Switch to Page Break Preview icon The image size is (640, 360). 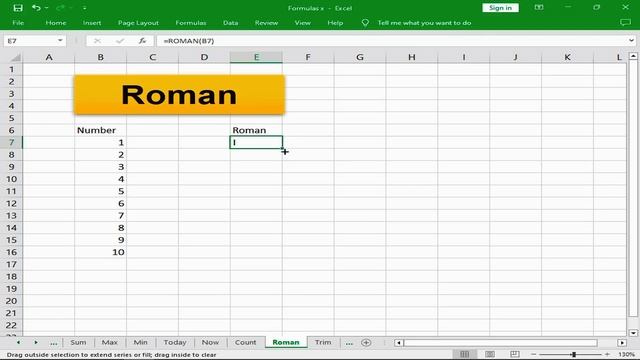click(x=515, y=354)
